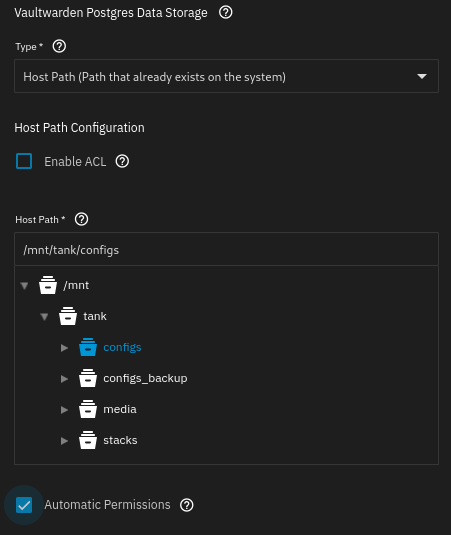The height and width of the screenshot is (535, 451).
Task: Uncheck the Automatic Permissions checkbox
Action: coord(24,505)
